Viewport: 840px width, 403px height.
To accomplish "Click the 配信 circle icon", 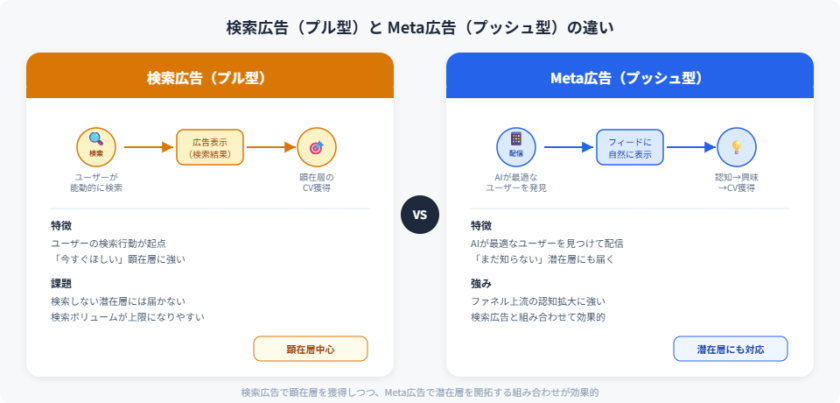I will coord(516,147).
